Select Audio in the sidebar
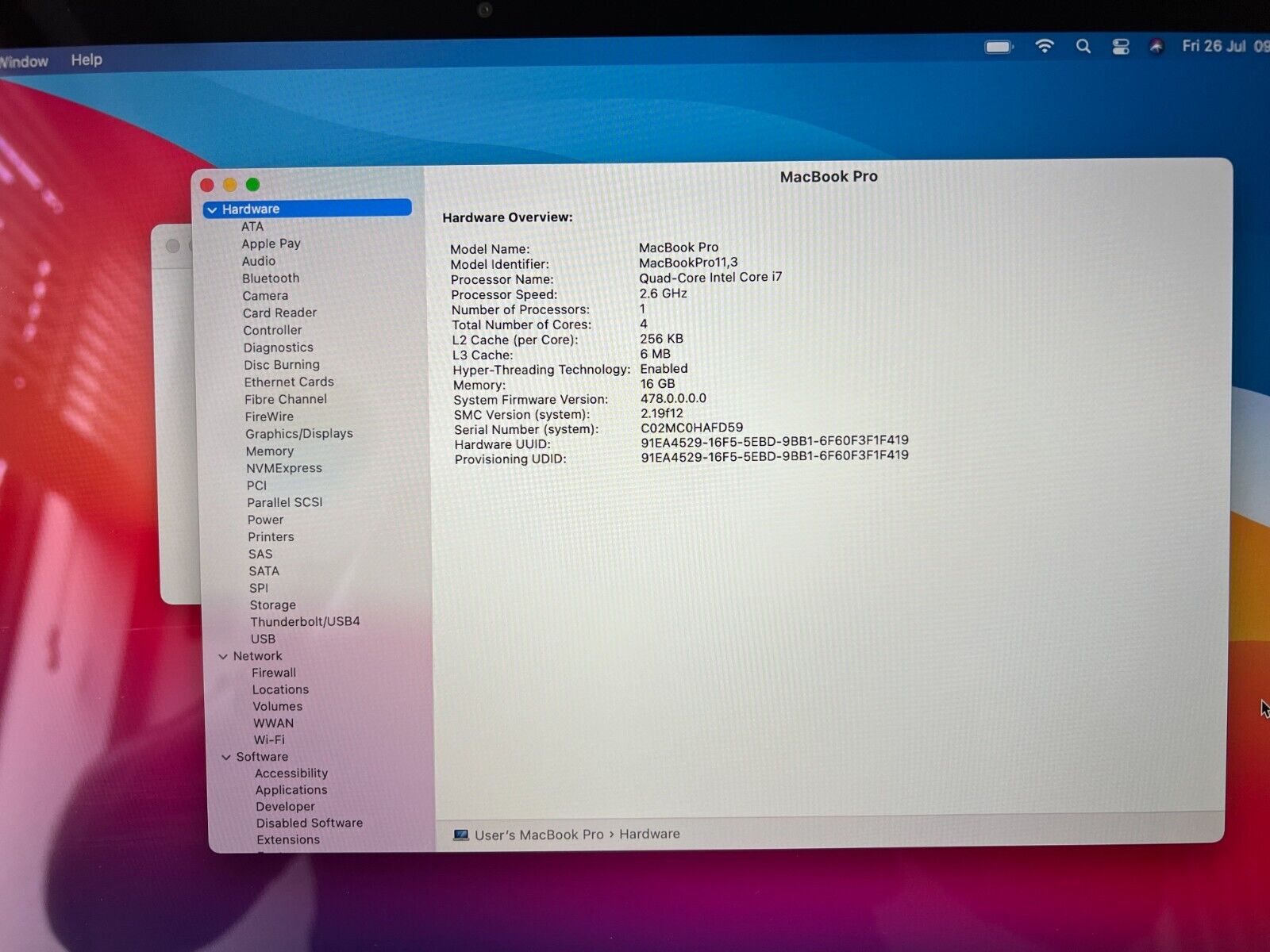This screenshot has height=952, width=1270. coord(259,261)
